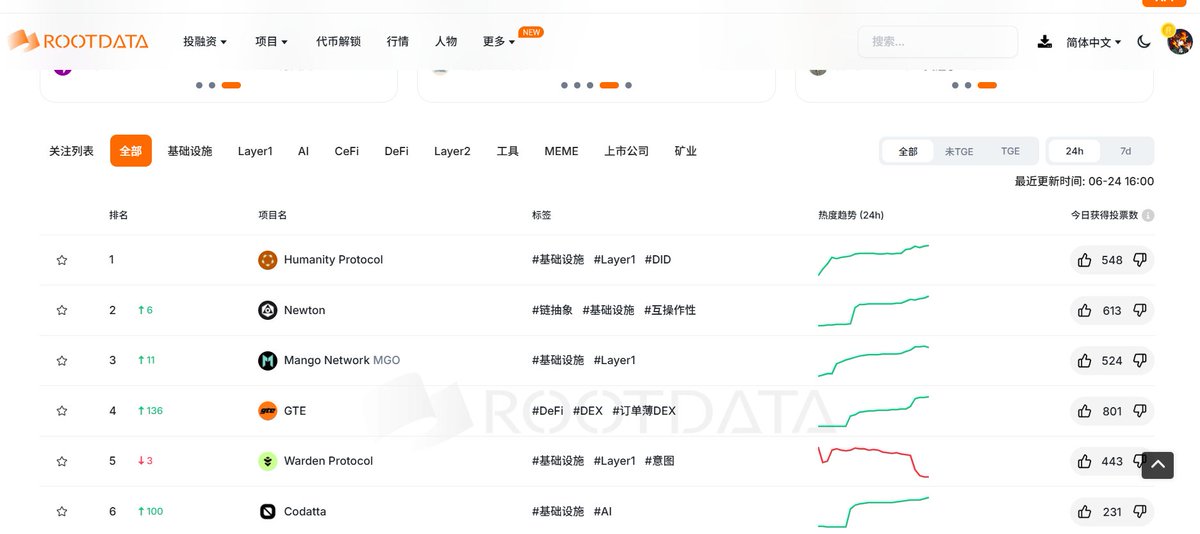Screen dimensions: 1200x534
Task: Star Newton to watchlist
Action: point(62,310)
